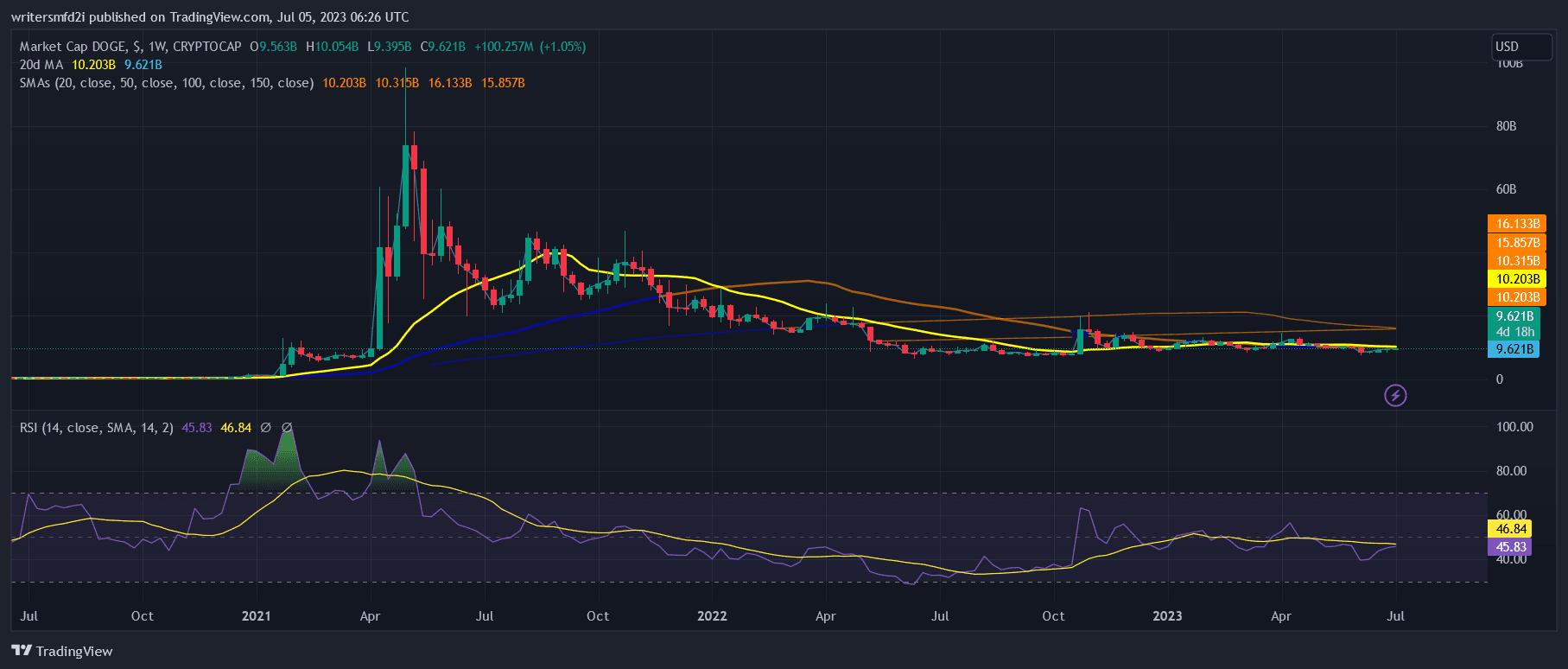Viewport: 1568px width, 669px height.
Task: Click the purple 45.83 RSI label
Action: 1511,547
